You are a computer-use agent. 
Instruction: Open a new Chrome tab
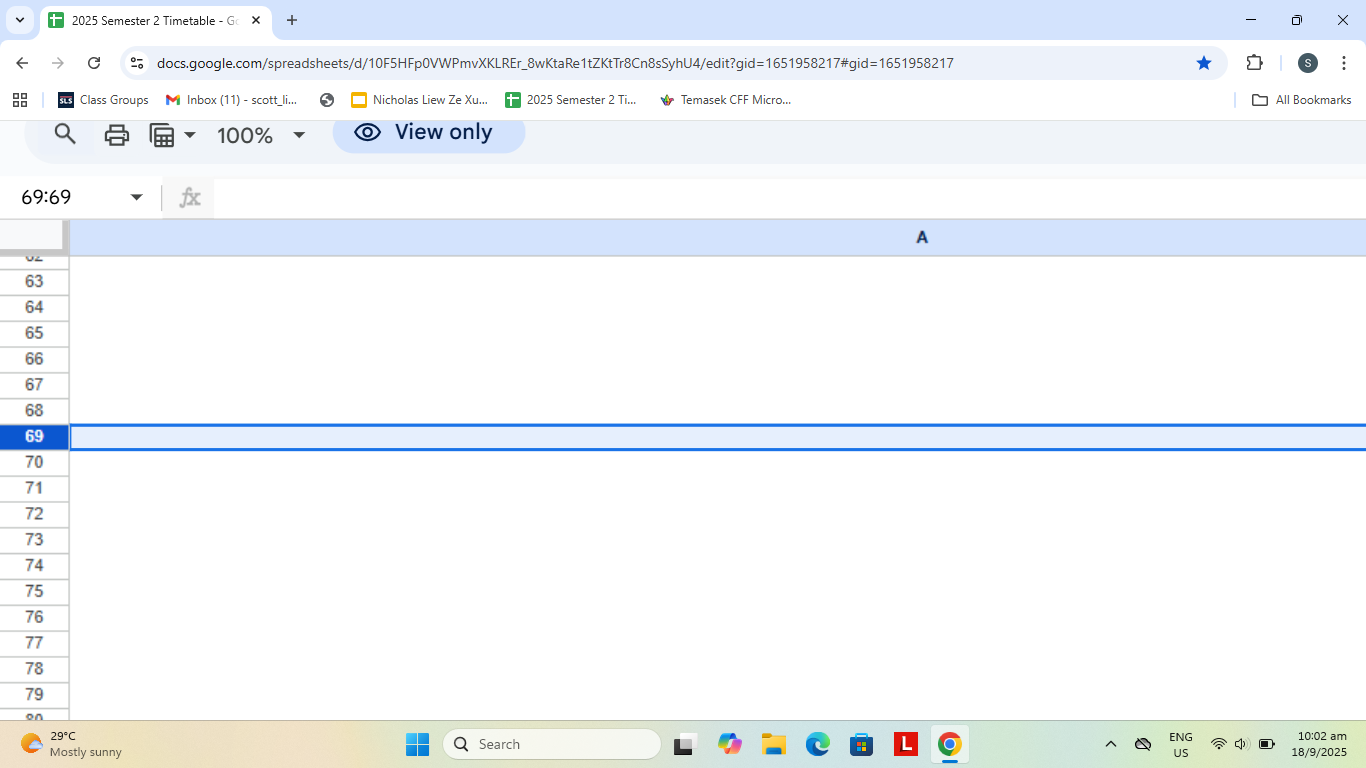click(292, 20)
